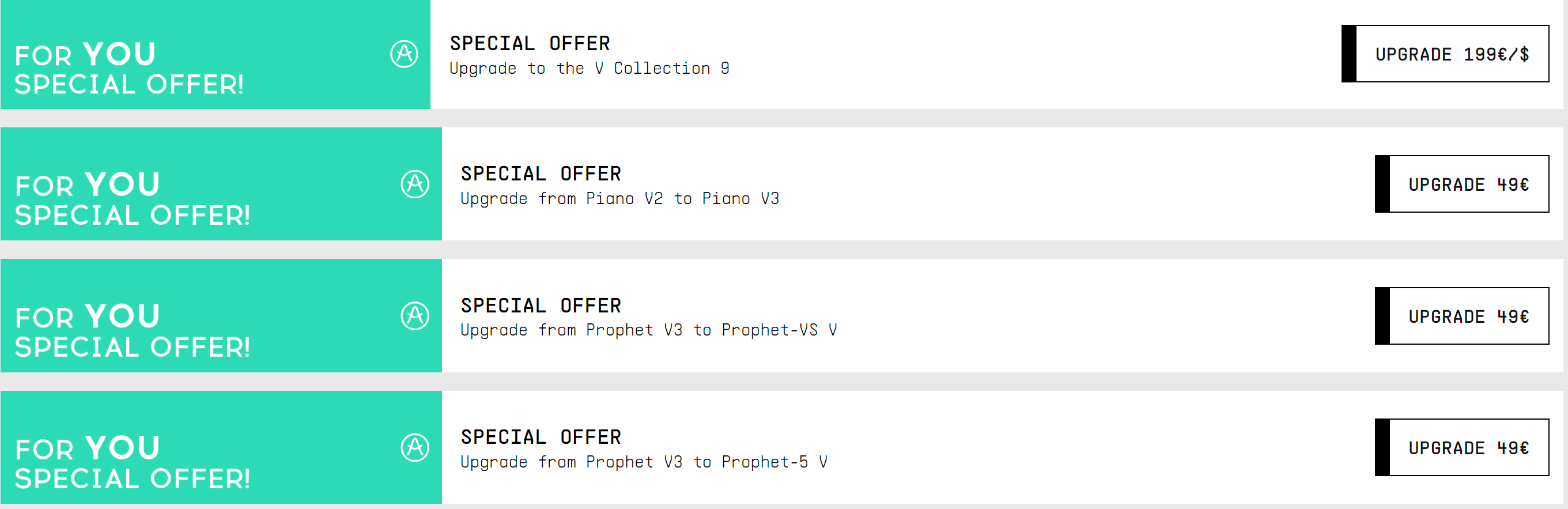Click the Arturia logo icon in V Collection 9 banner

pyautogui.click(x=404, y=54)
